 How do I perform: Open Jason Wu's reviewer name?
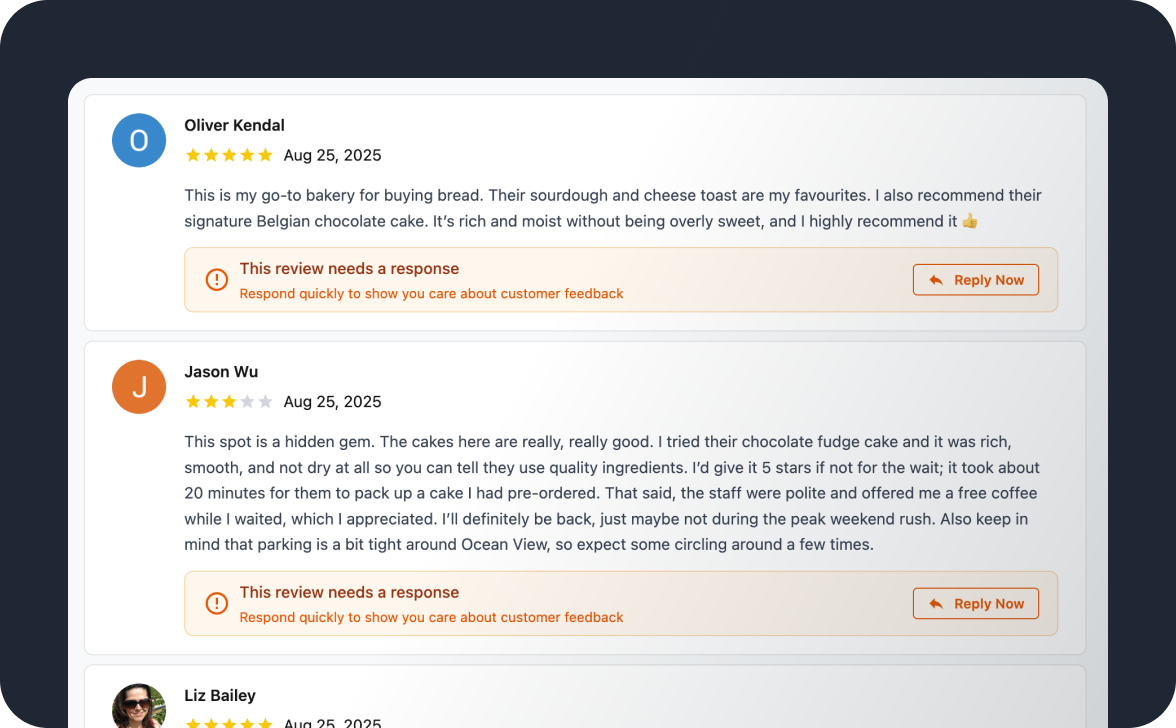coord(221,371)
